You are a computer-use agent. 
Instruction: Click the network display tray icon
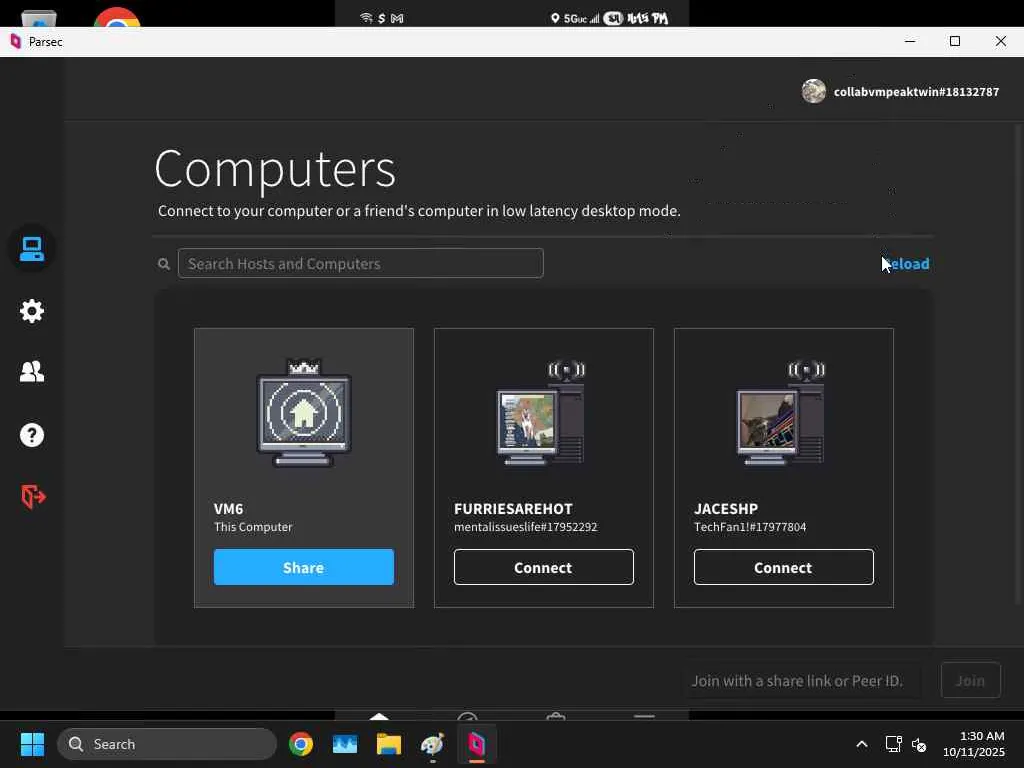[893, 744]
